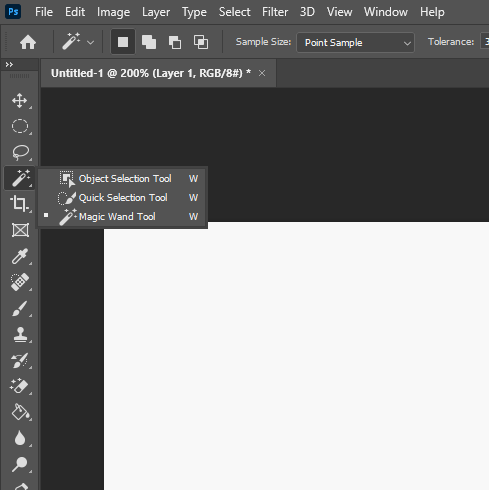Select the Move tool
This screenshot has width=489, height=490.
20,101
